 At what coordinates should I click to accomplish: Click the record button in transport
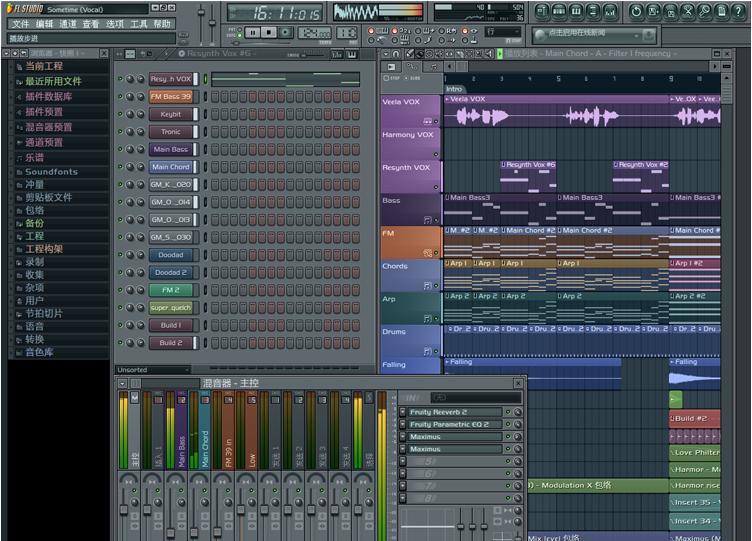coord(285,33)
